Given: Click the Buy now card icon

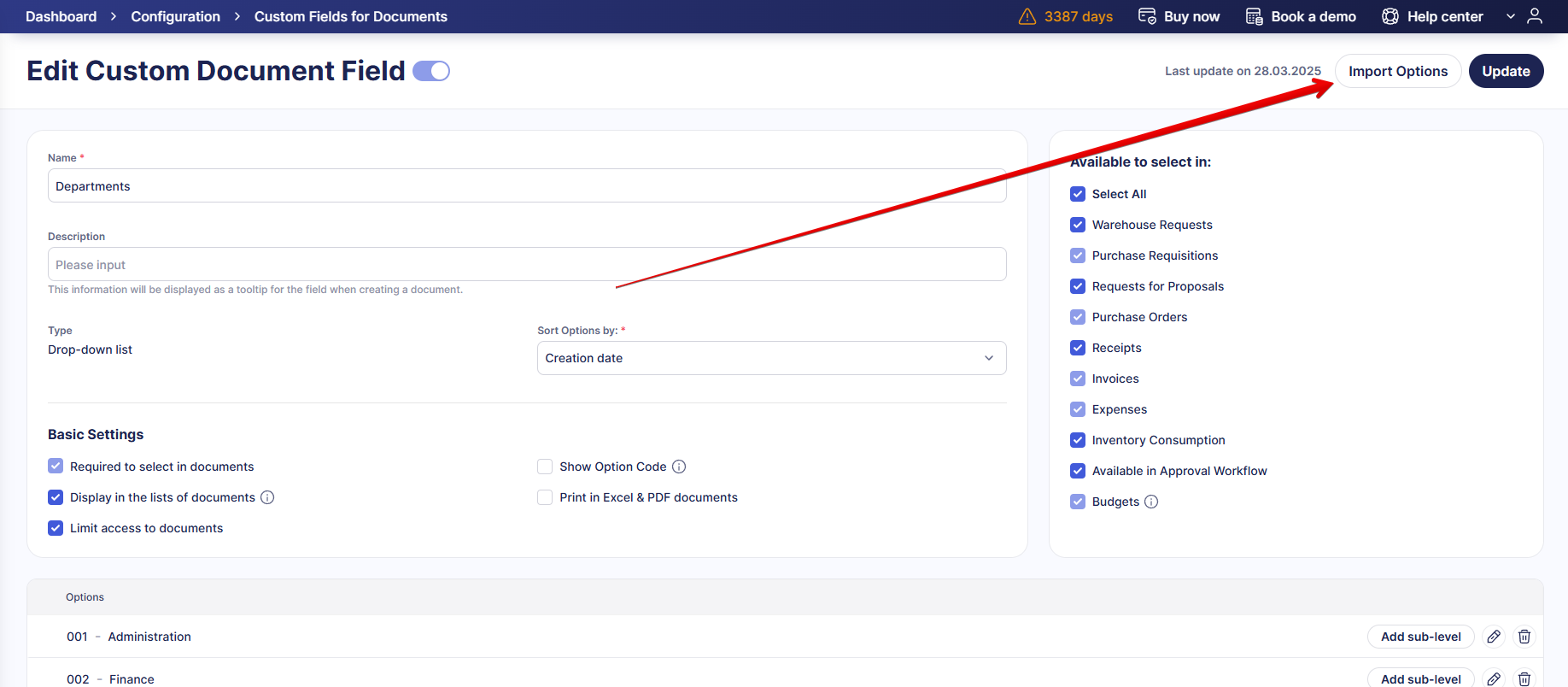Looking at the screenshot, I should [1147, 16].
